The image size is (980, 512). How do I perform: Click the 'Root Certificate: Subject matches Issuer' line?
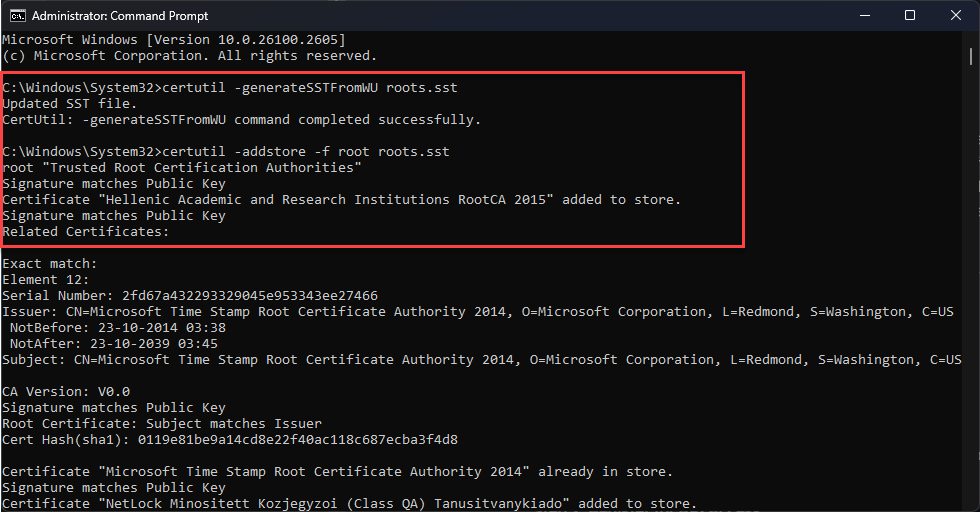162,423
